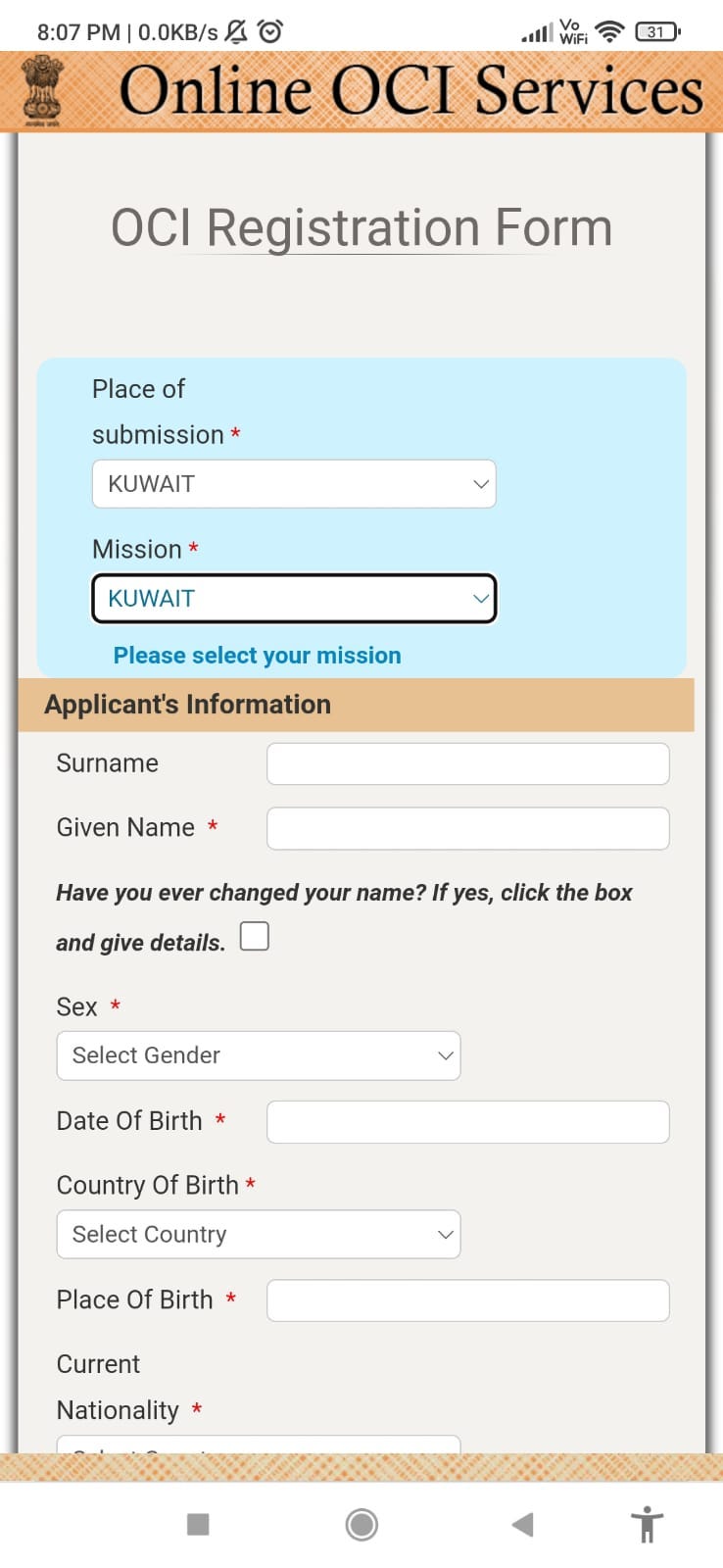
Task: Open the Select Gender dropdown
Action: [x=258, y=1055]
